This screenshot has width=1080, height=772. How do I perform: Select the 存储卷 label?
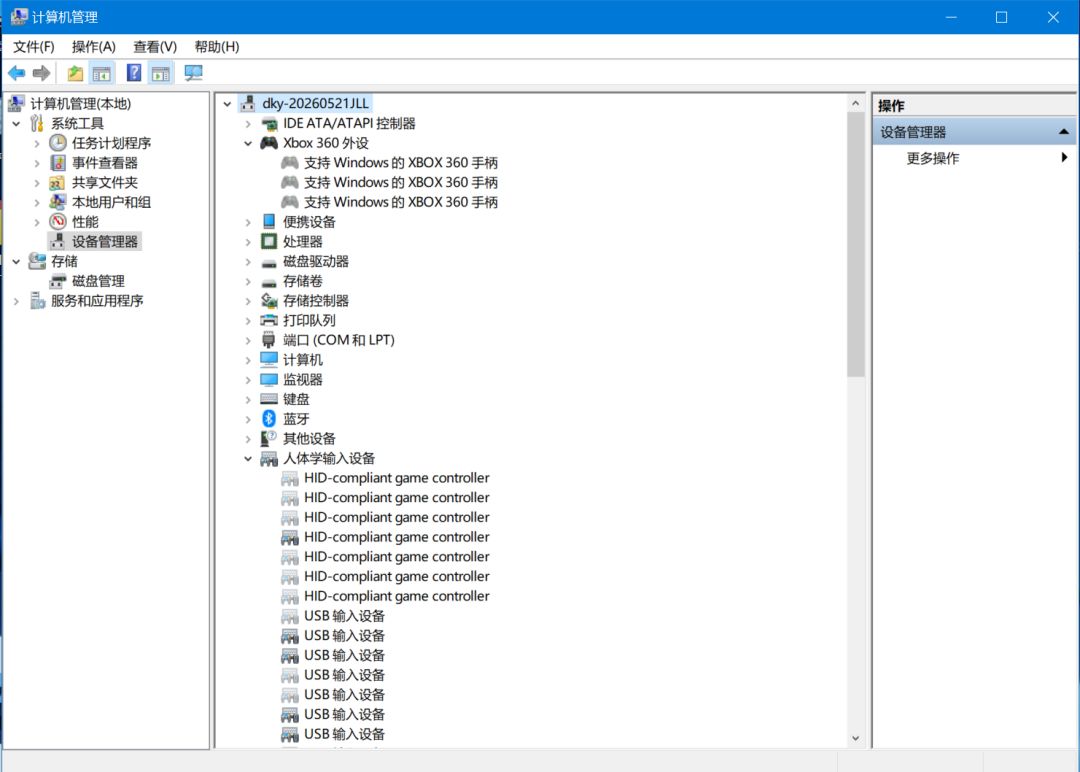(x=302, y=282)
